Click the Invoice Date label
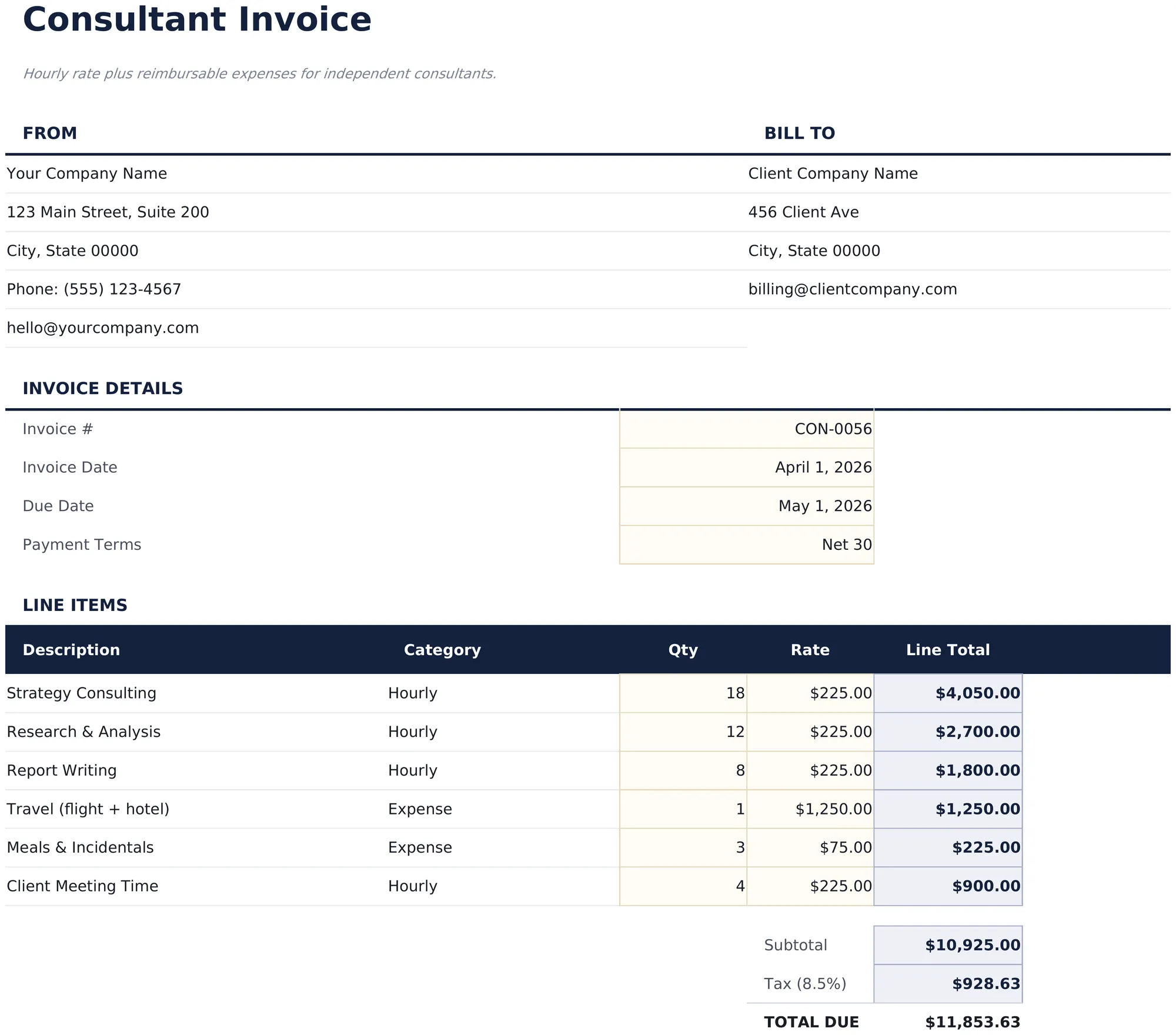This screenshot has width=1176, height=1035. pyautogui.click(x=70, y=468)
